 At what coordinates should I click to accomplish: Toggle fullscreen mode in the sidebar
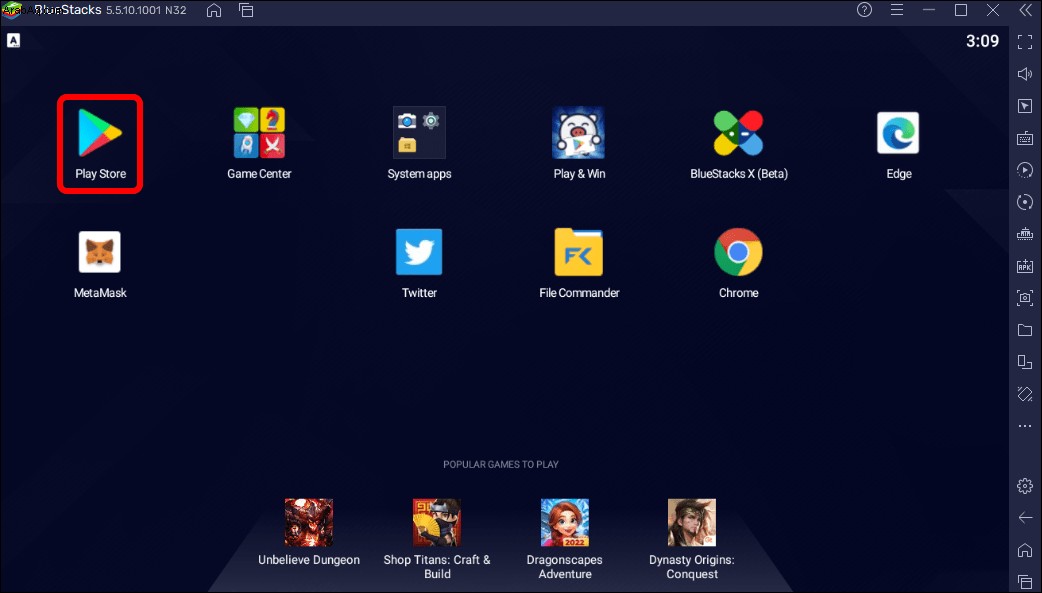(1025, 42)
